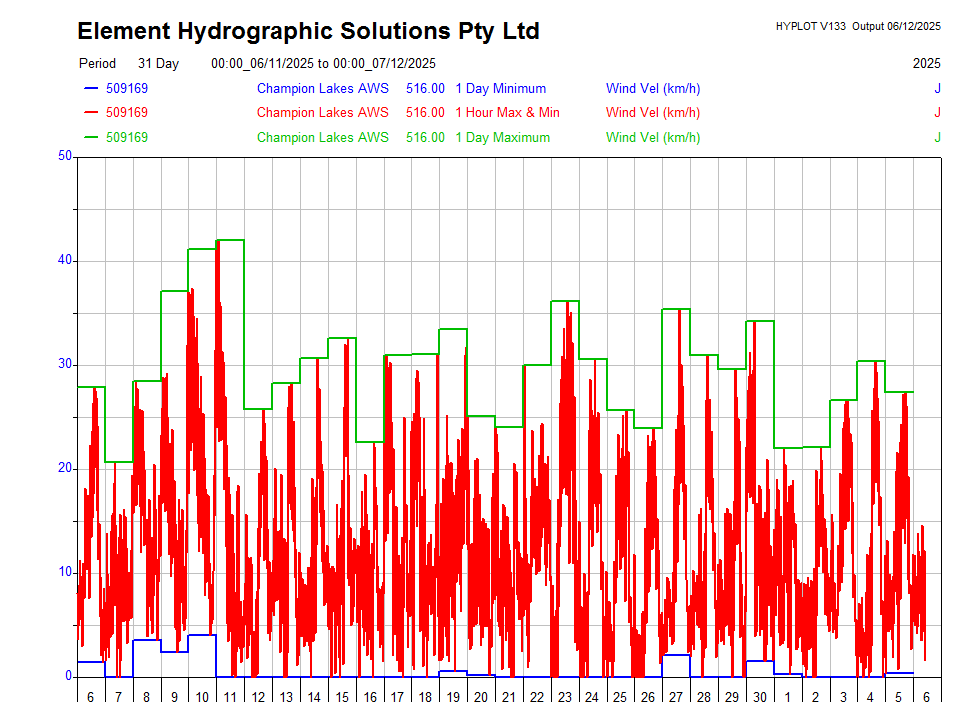The image size is (968, 726).
Task: Click the '31 Day' period value
Action: tap(158, 64)
